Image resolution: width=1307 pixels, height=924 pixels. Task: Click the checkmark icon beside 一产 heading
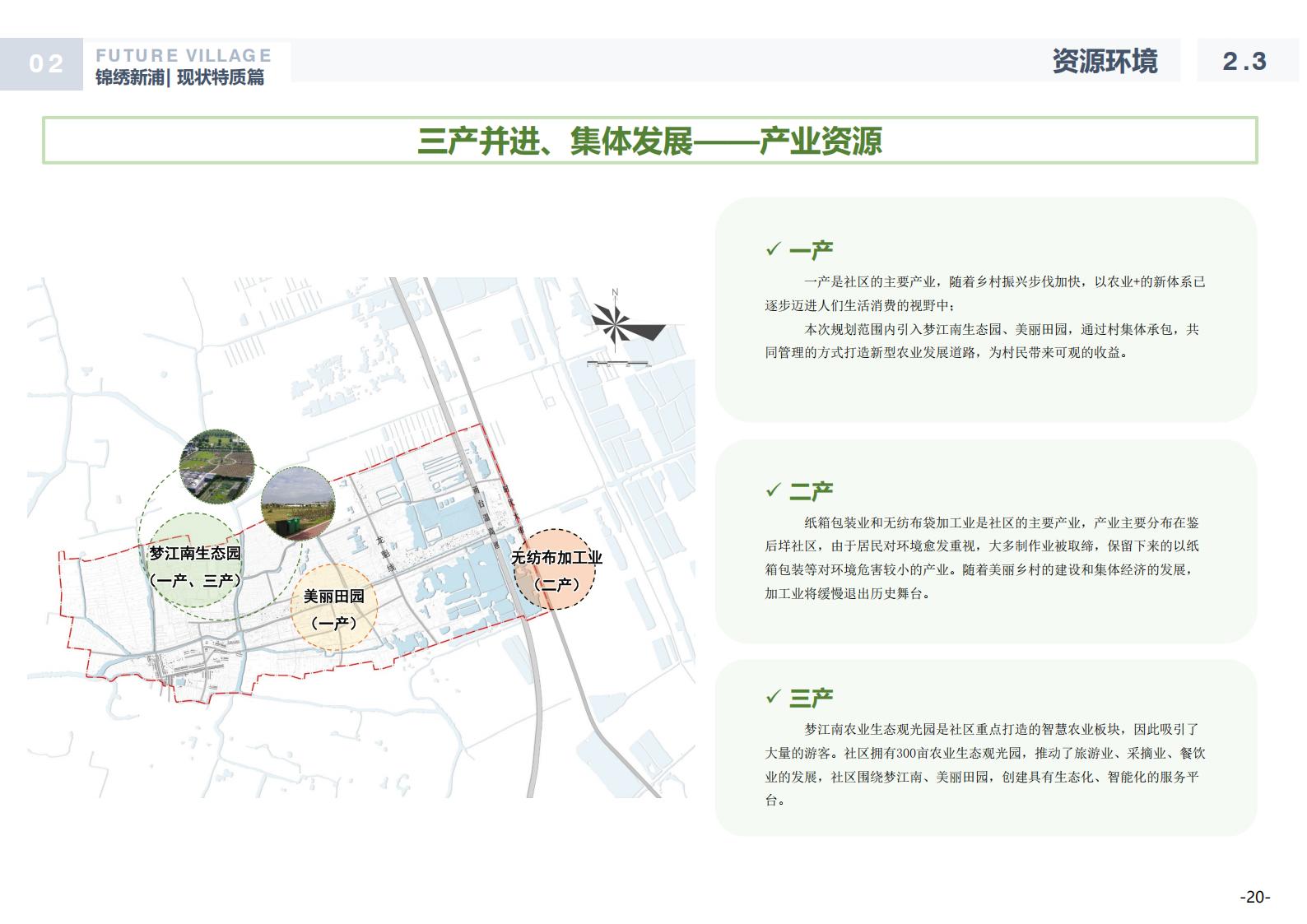click(x=773, y=248)
